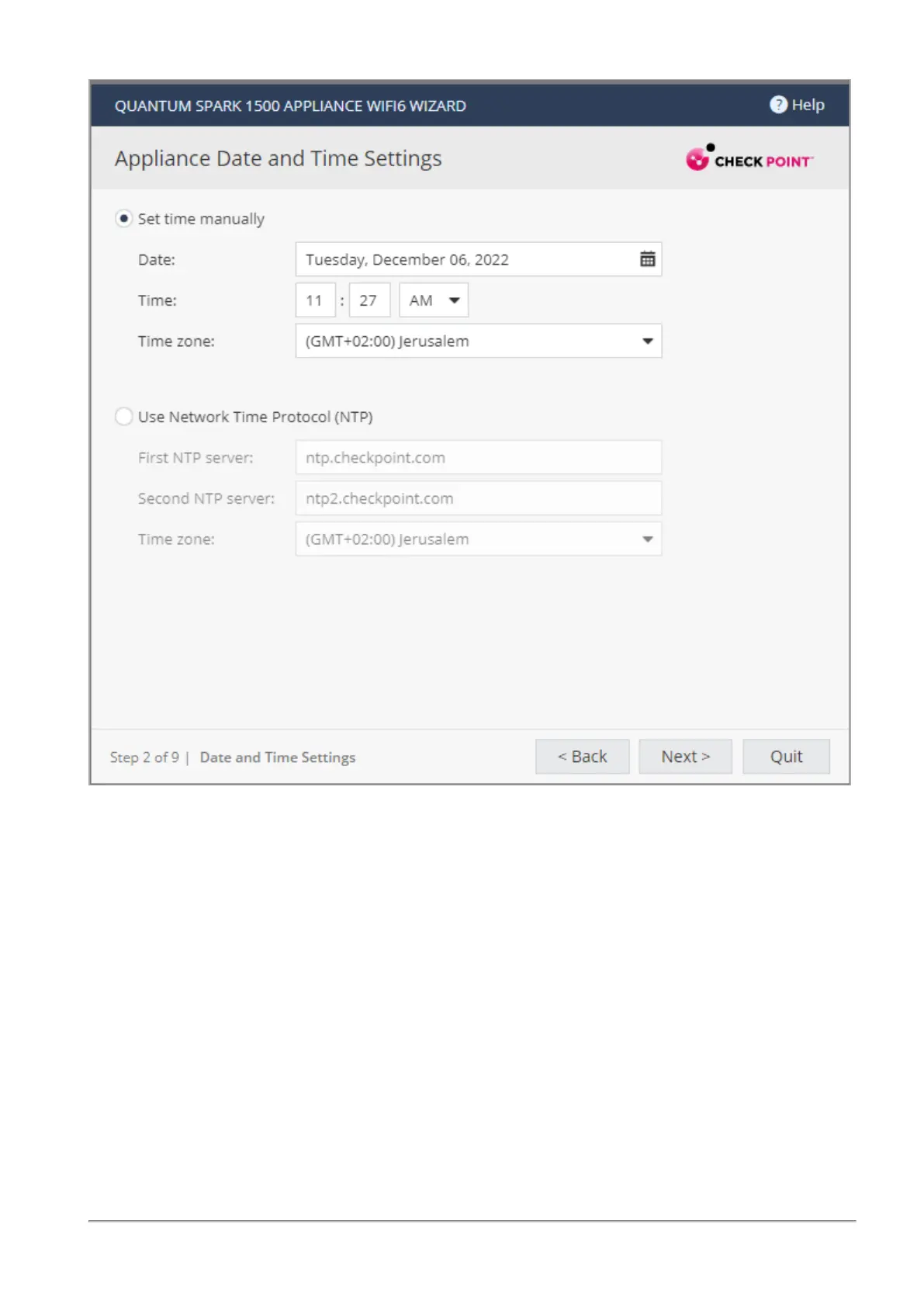
Task: Proceed with the Next button
Action: pyautogui.click(x=685, y=757)
